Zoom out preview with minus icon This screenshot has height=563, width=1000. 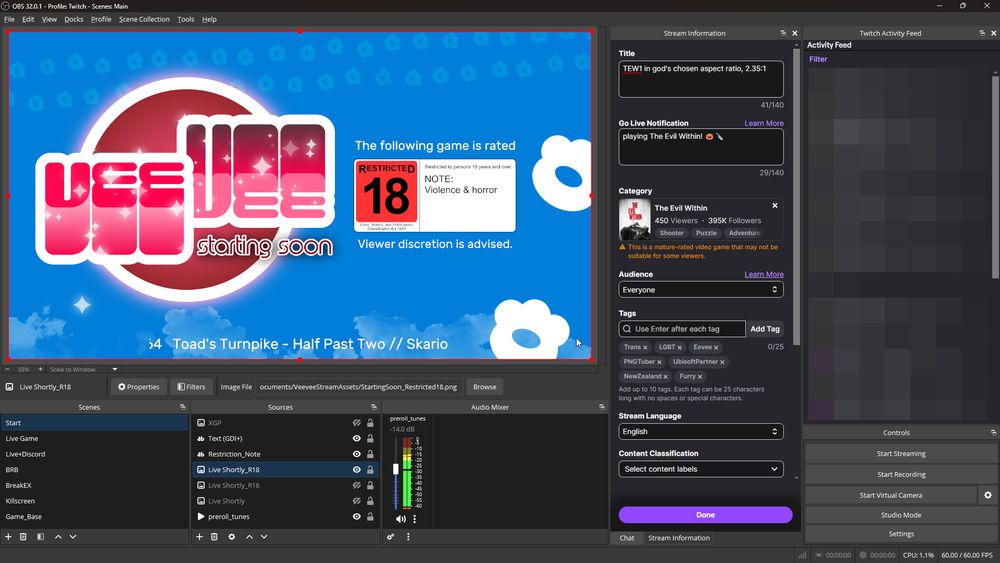point(8,369)
